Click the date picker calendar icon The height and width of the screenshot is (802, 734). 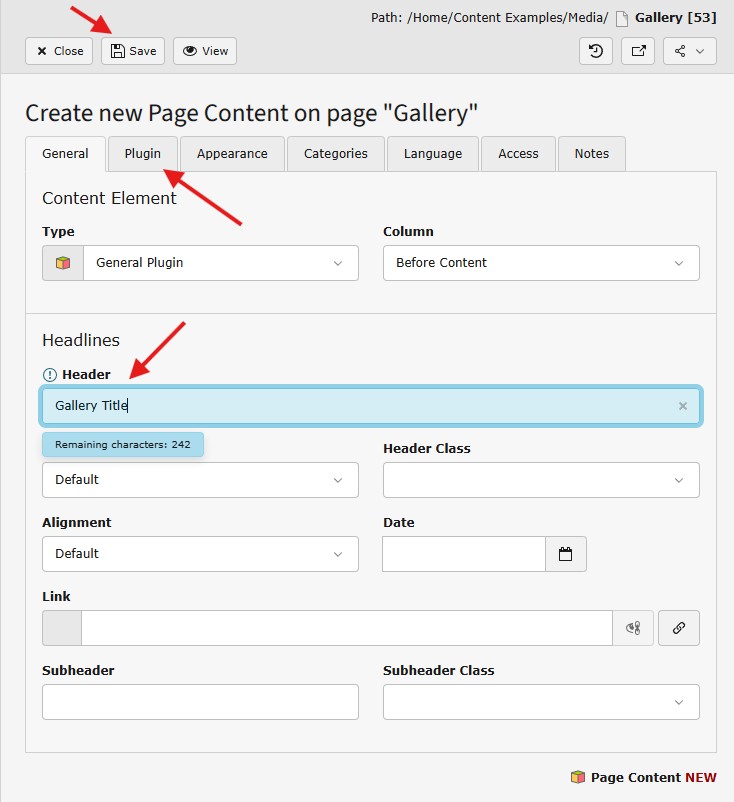pos(565,554)
